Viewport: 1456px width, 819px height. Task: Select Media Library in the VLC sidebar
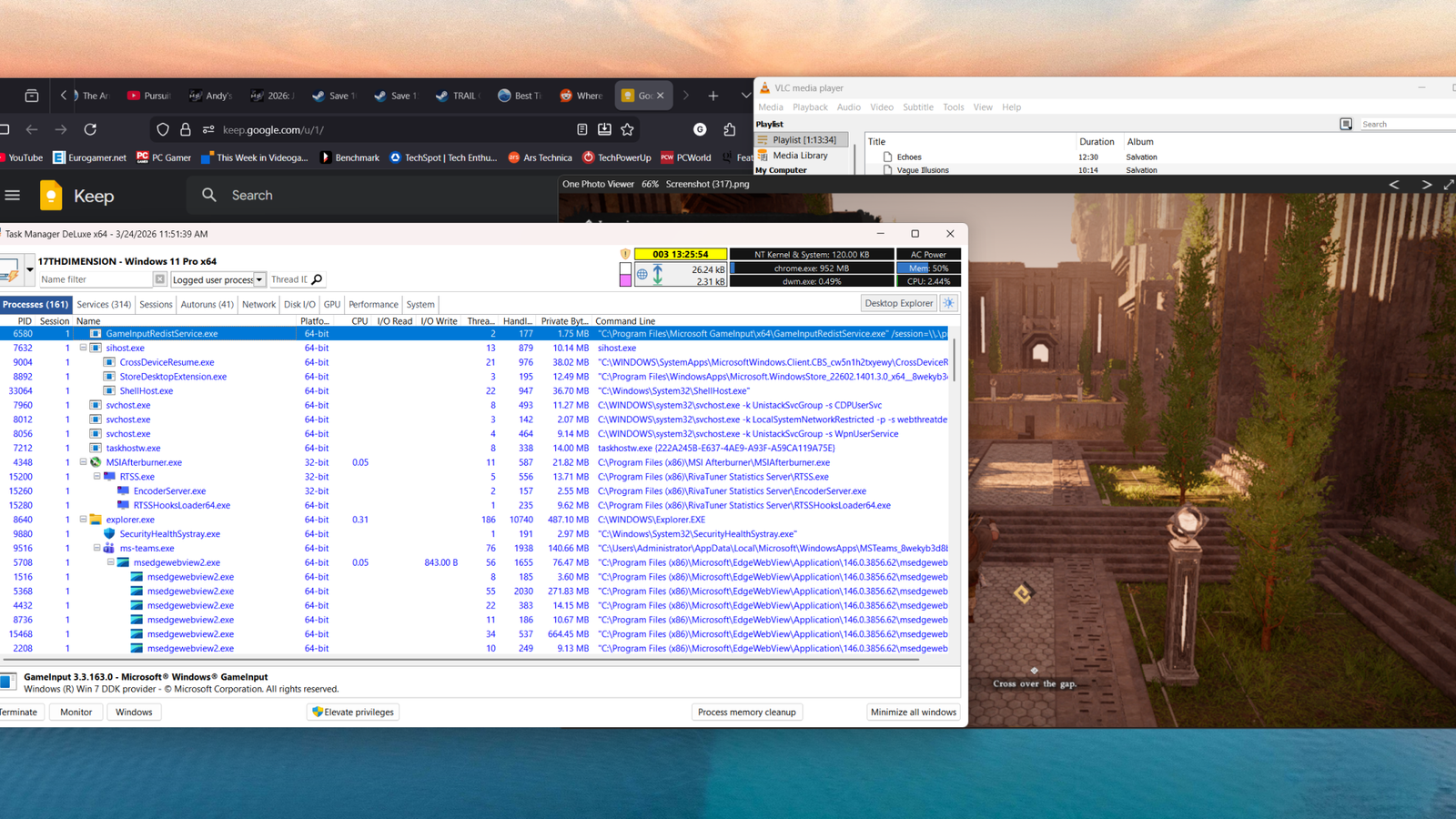point(800,155)
